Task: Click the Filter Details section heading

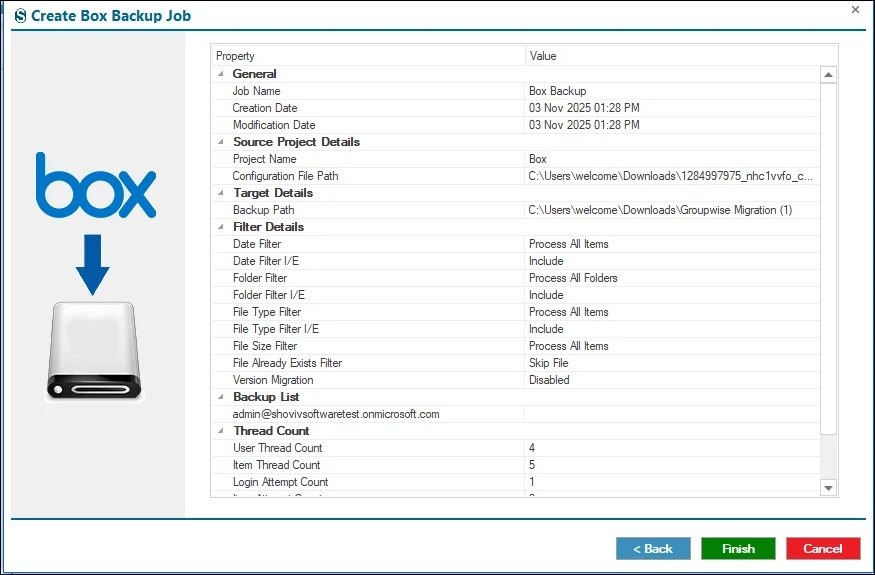Action: (x=268, y=227)
